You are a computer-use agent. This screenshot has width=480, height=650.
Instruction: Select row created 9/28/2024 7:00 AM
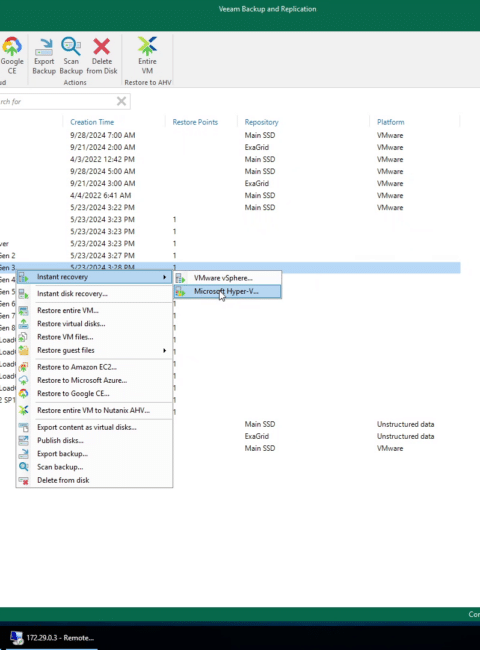[230, 135]
